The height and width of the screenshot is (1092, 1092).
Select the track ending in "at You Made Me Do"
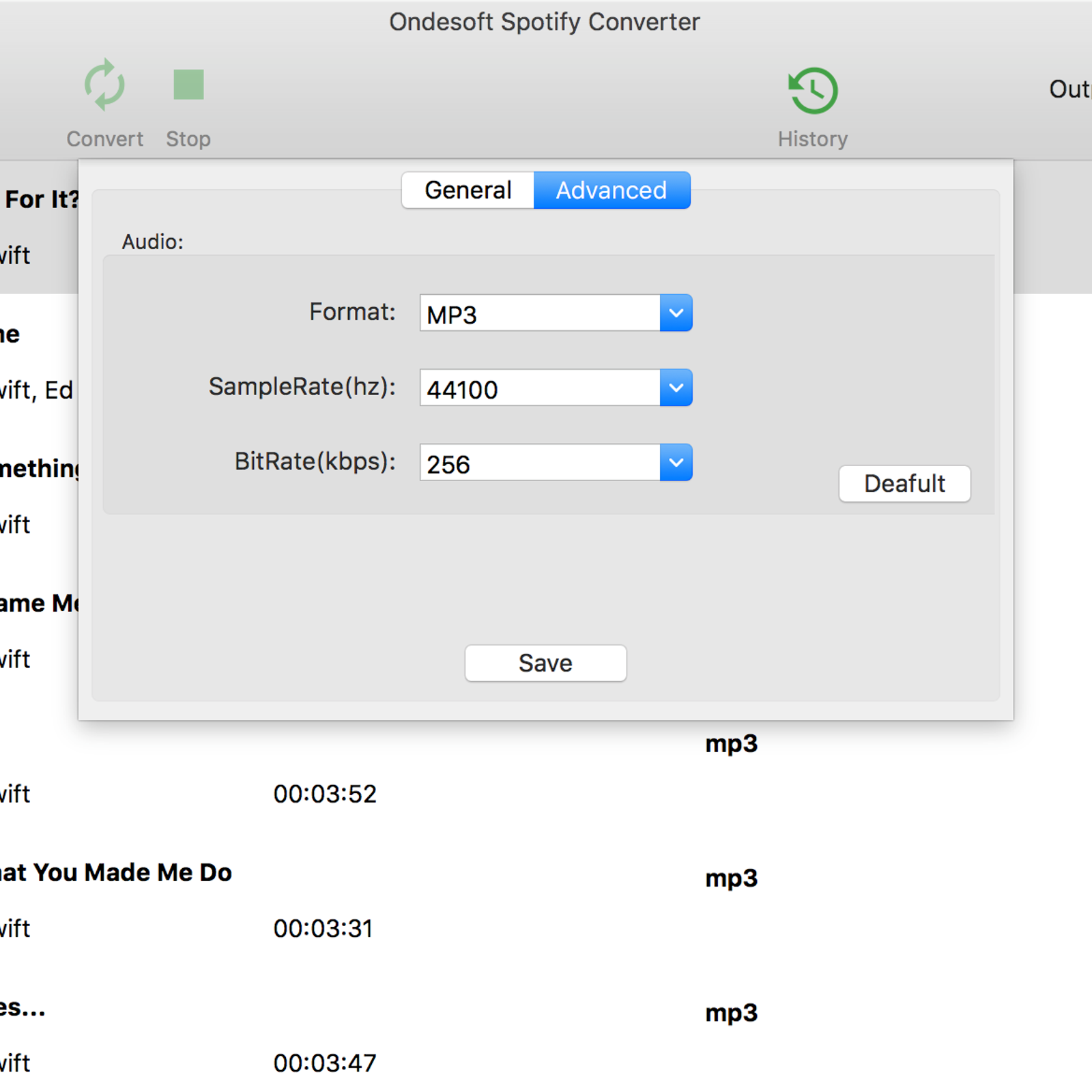tap(116, 873)
